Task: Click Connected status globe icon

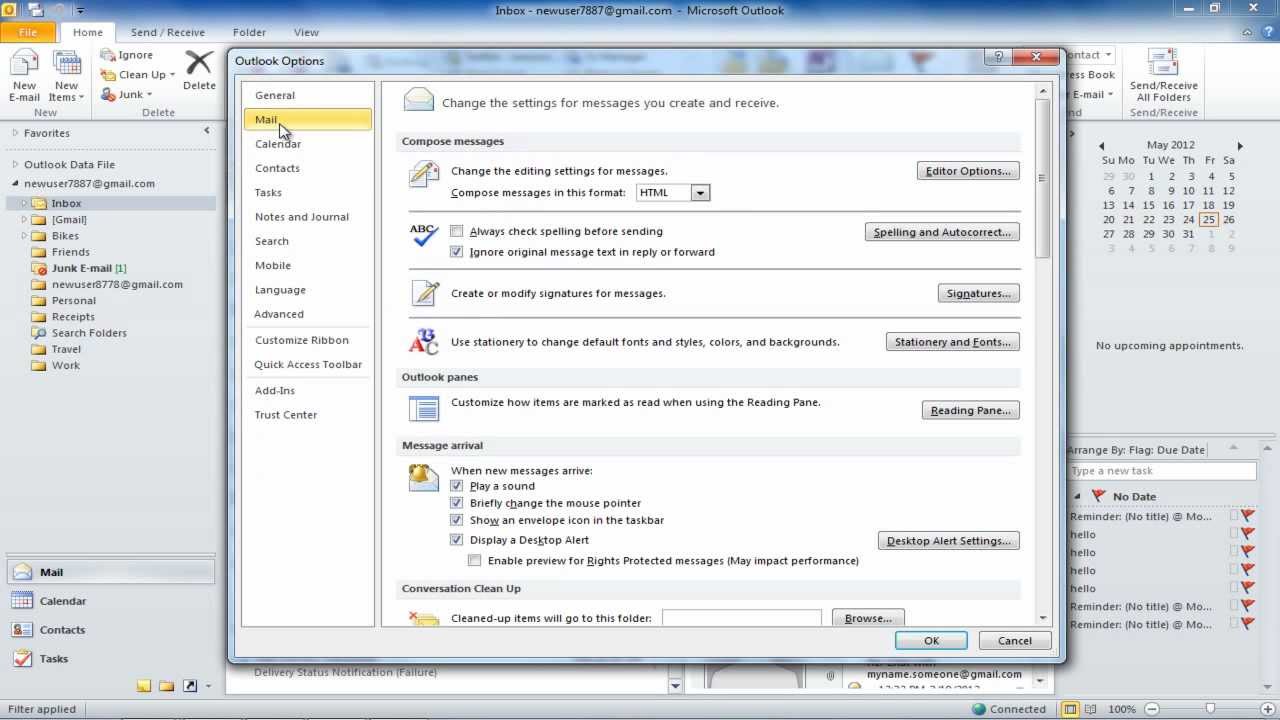Action: pos(979,709)
